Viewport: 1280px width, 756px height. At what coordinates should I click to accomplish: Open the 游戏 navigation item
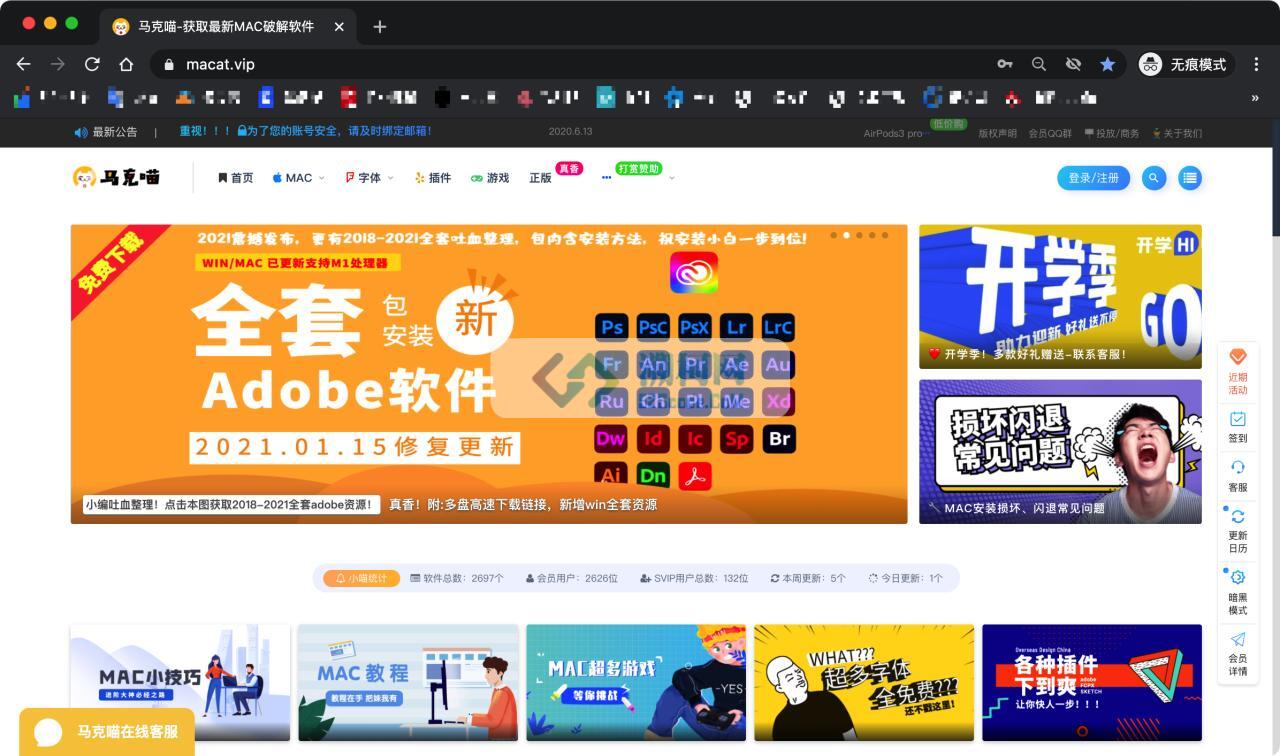[490, 178]
